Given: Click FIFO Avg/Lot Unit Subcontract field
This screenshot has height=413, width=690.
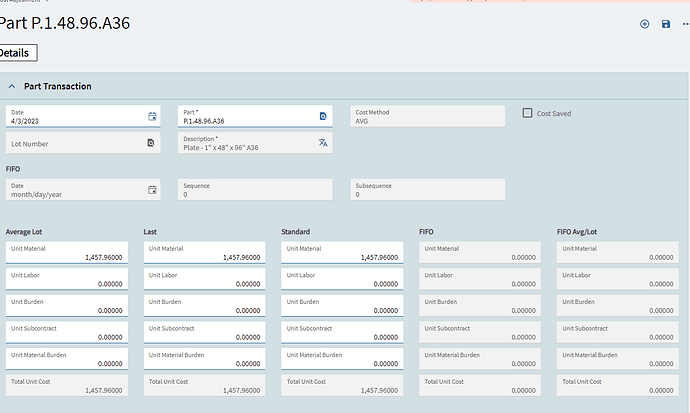Looking at the screenshot, I should pyautogui.click(x=618, y=333).
